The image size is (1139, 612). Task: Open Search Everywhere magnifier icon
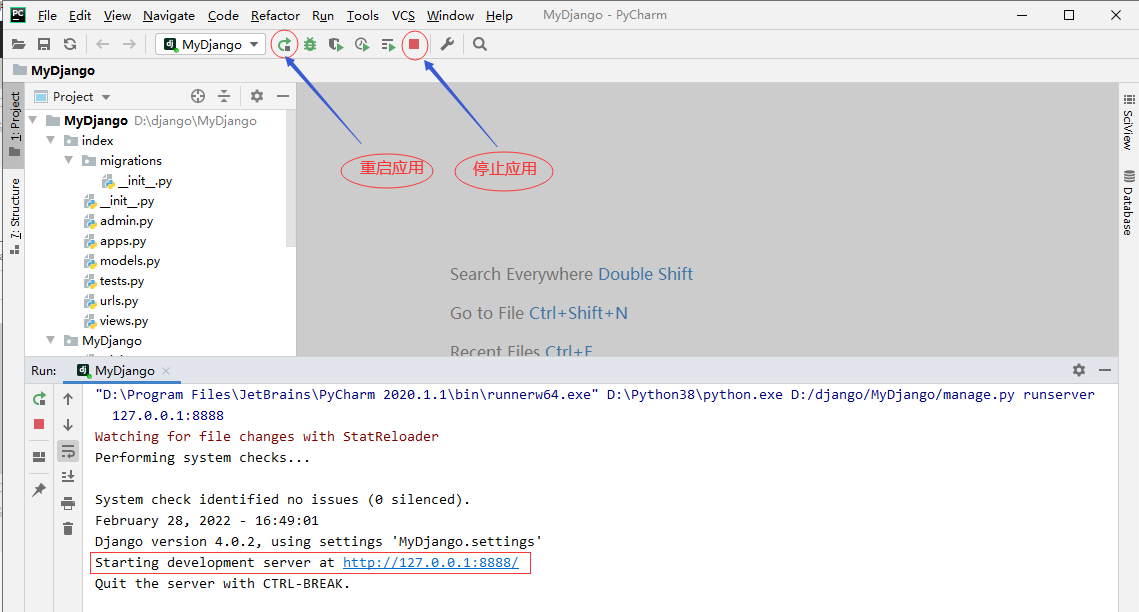point(479,44)
